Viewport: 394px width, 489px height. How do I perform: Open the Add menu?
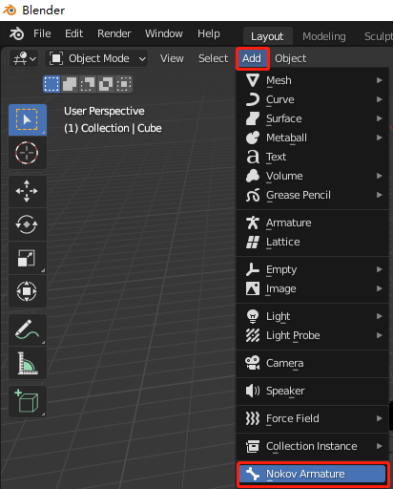[252, 58]
